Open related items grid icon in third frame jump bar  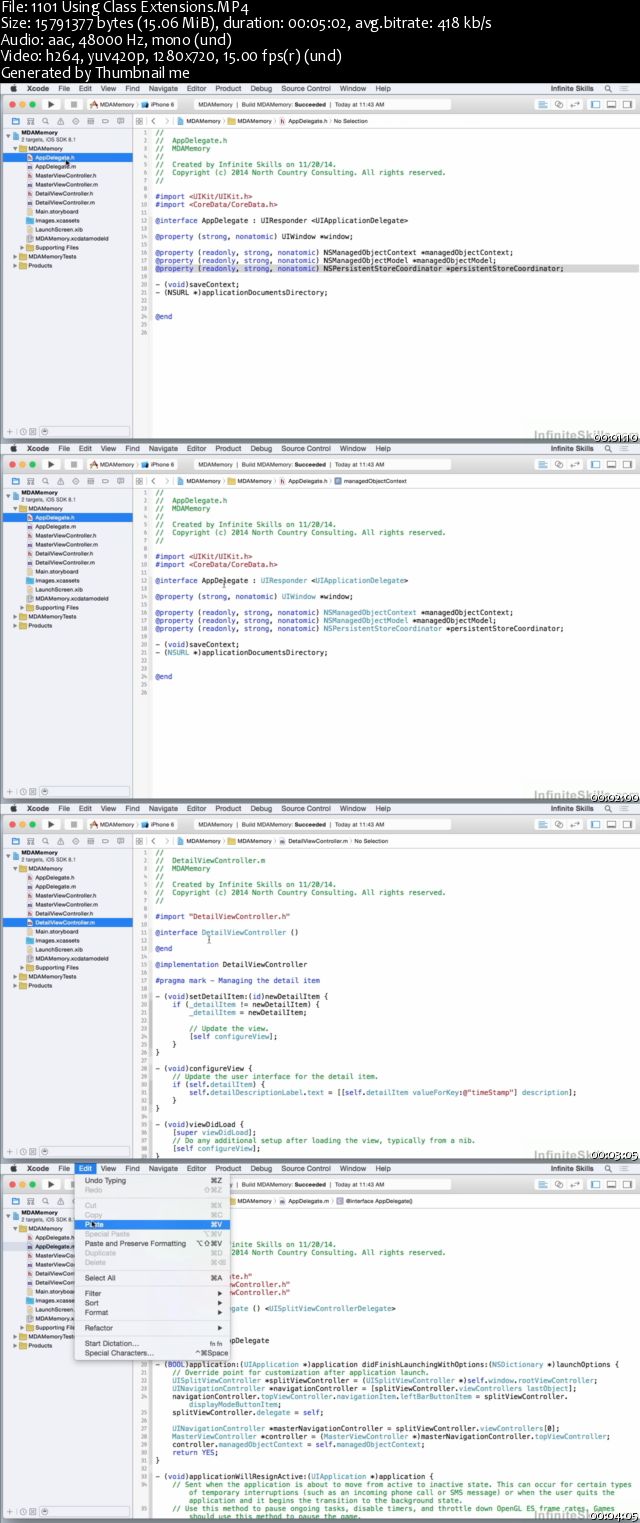point(141,841)
